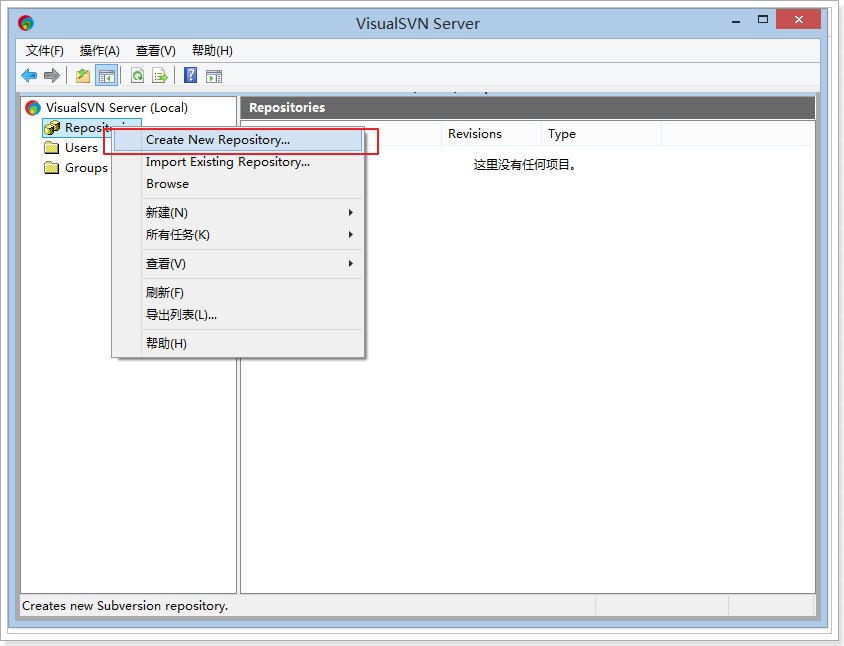
Task: Expand the 查看(V) context submenu
Action: pos(238,264)
